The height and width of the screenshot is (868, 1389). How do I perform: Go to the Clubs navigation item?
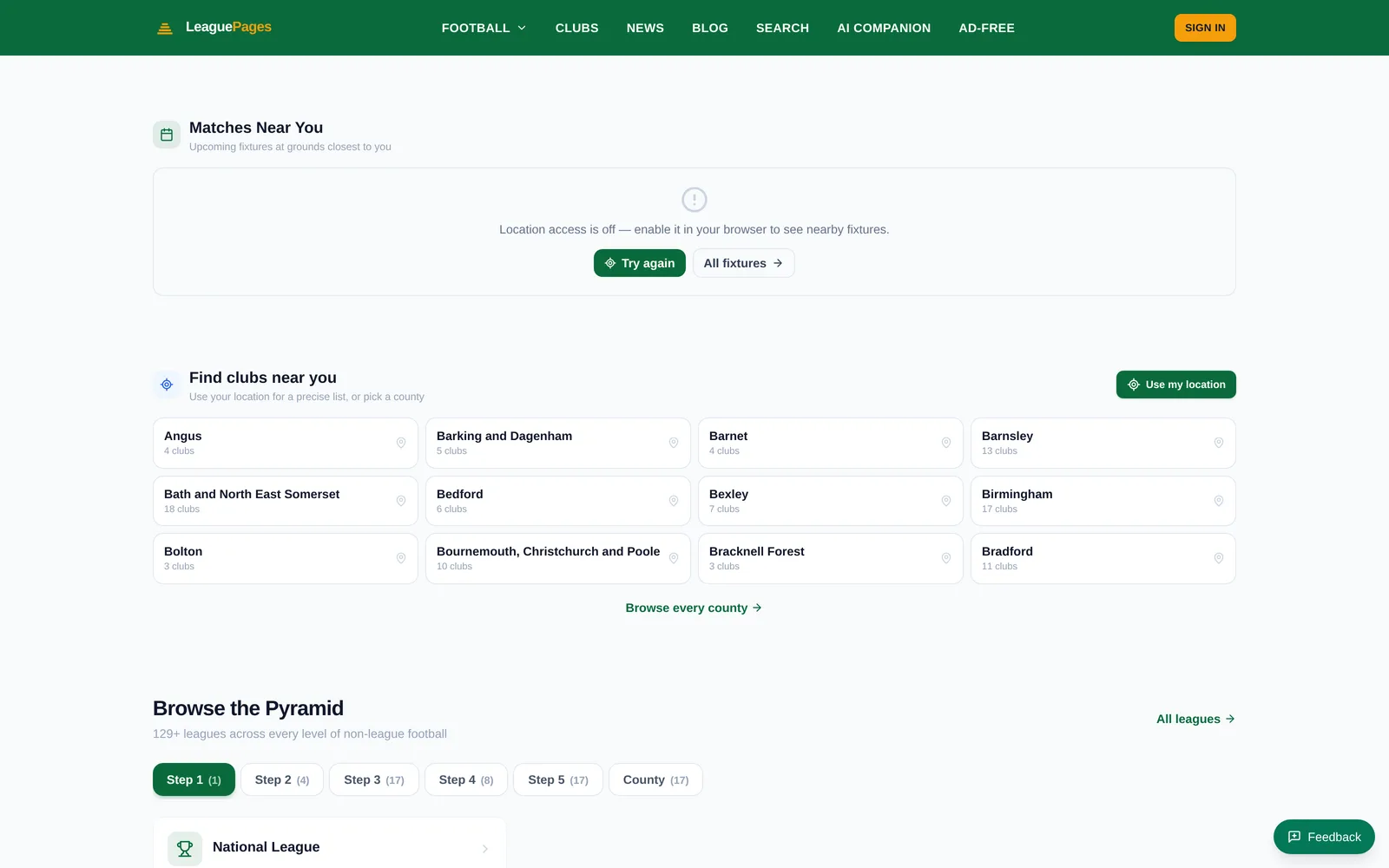(577, 28)
